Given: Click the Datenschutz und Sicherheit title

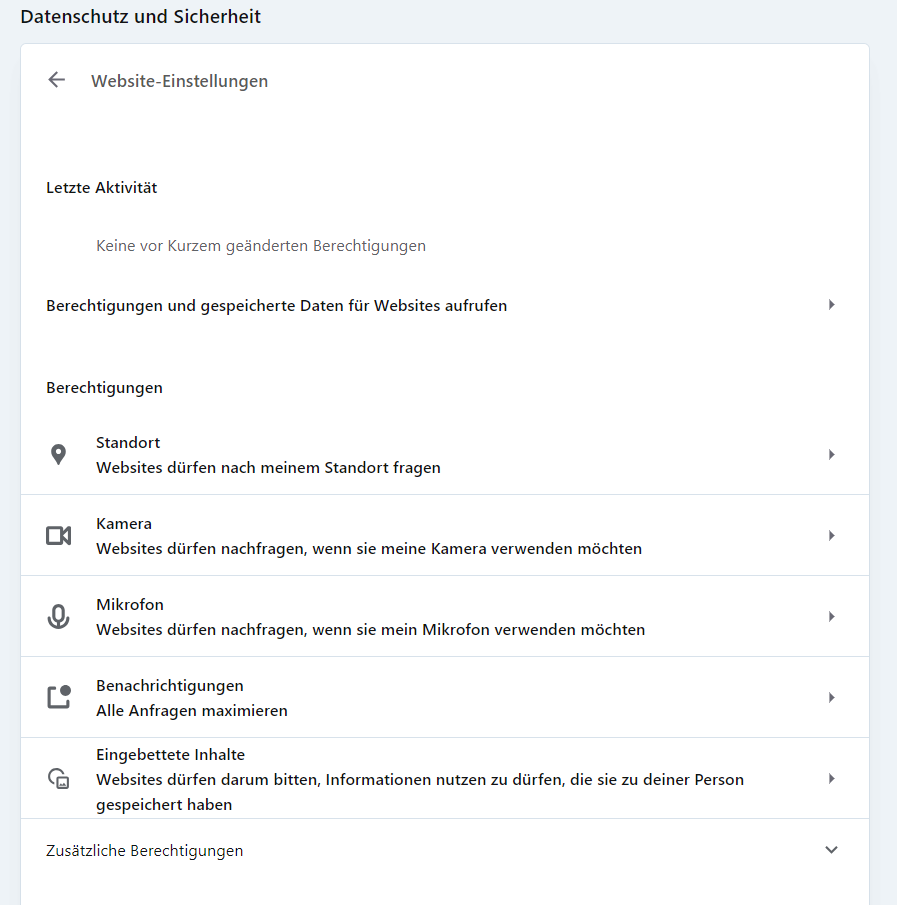Looking at the screenshot, I should [140, 16].
